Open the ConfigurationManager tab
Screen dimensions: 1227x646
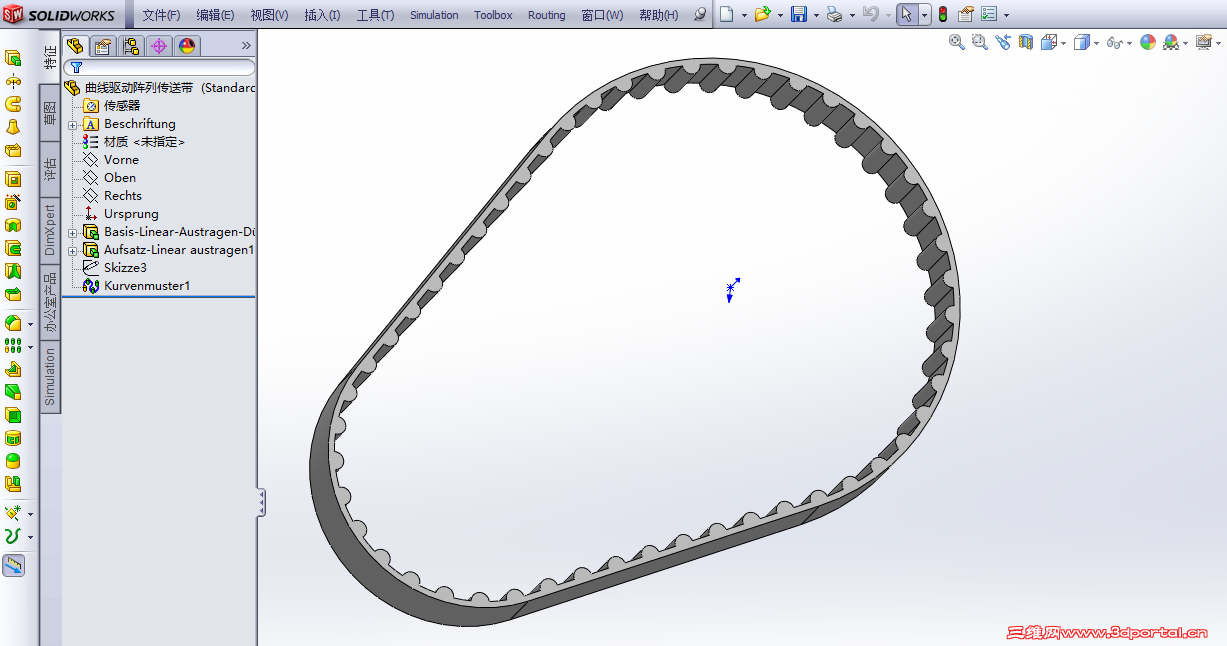click(x=131, y=46)
